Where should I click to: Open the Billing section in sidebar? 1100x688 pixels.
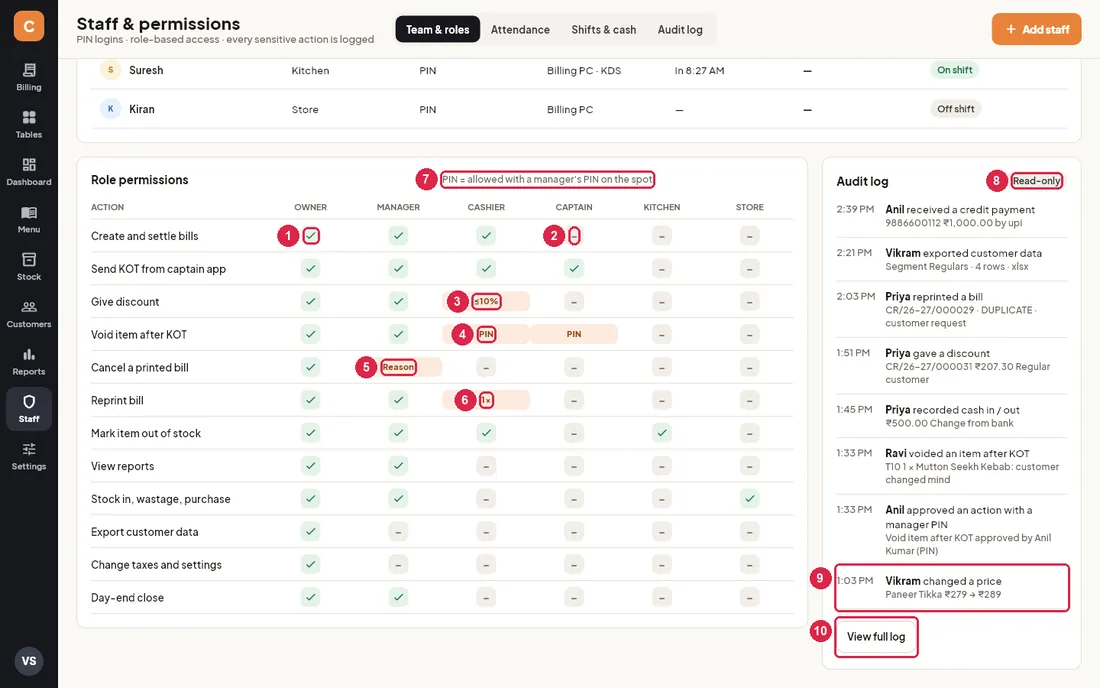[x=29, y=77]
